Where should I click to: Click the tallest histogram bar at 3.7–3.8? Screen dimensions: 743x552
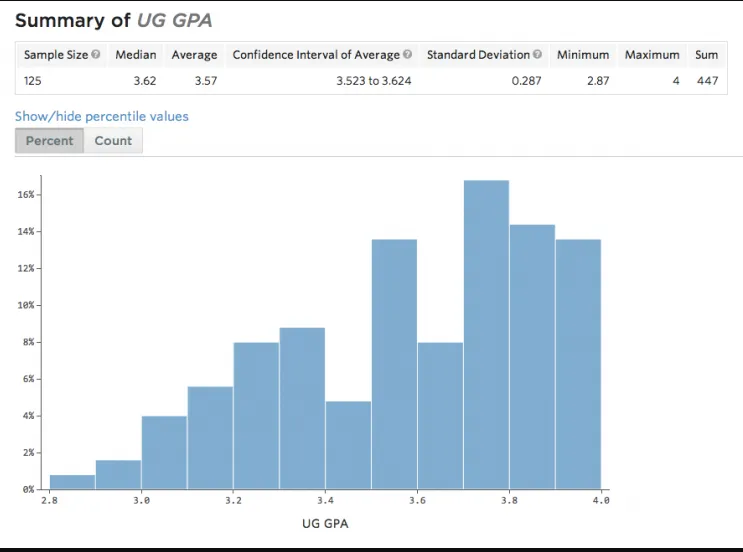click(486, 335)
